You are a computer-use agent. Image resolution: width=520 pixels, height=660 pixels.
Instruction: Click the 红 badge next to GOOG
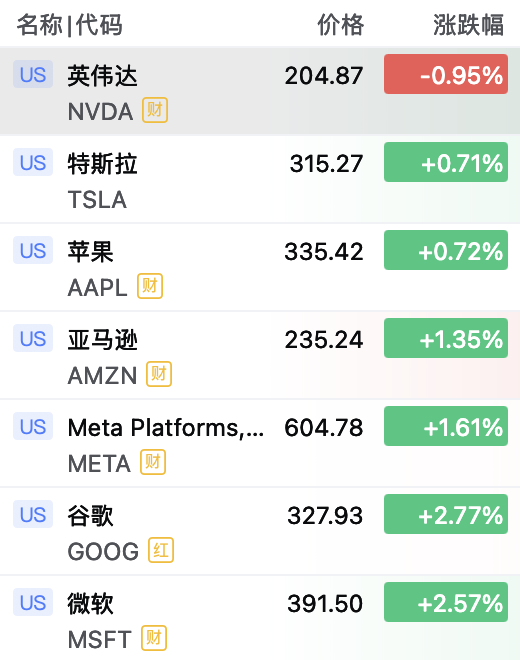click(x=161, y=550)
